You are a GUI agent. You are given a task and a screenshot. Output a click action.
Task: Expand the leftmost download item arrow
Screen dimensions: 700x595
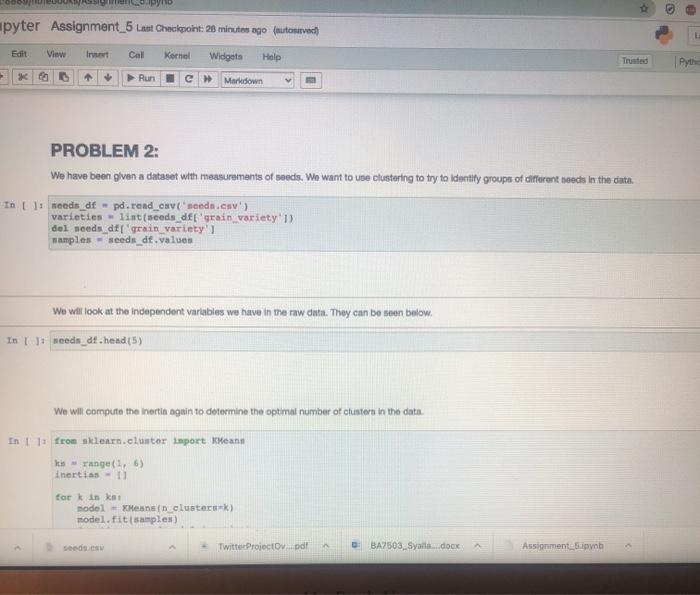point(17,547)
